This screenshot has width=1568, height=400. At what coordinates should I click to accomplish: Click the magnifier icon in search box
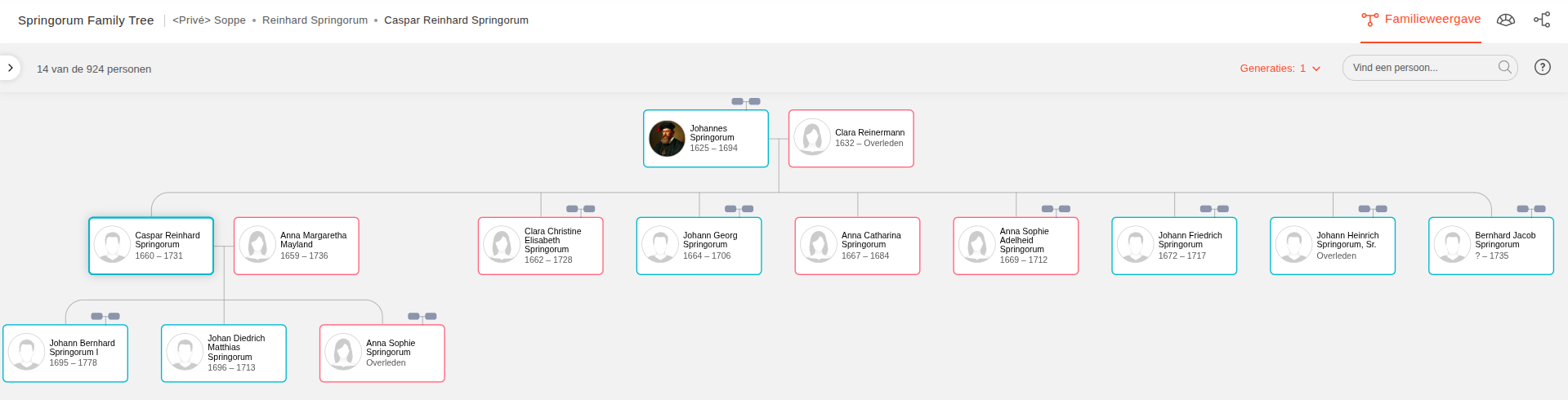[x=1504, y=68]
